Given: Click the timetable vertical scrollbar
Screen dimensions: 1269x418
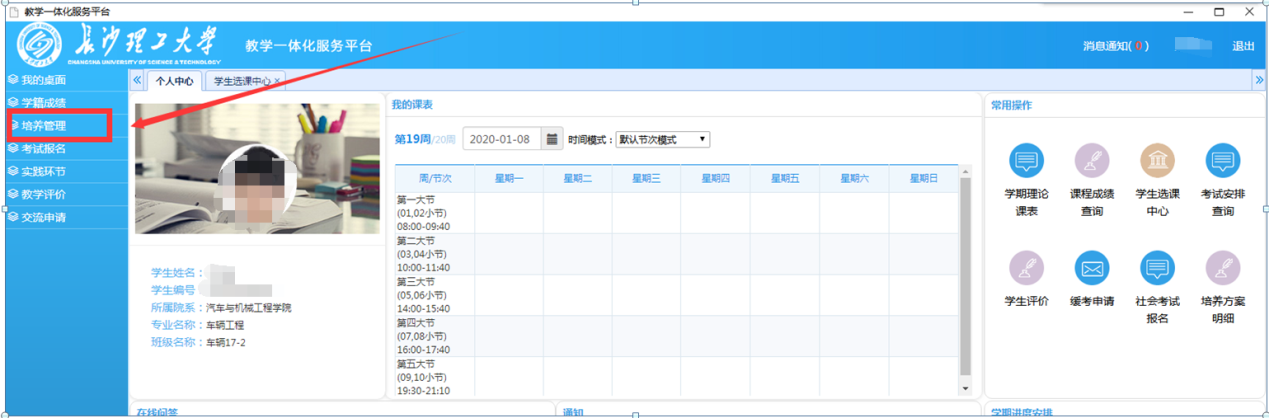Looking at the screenshot, I should click(964, 280).
